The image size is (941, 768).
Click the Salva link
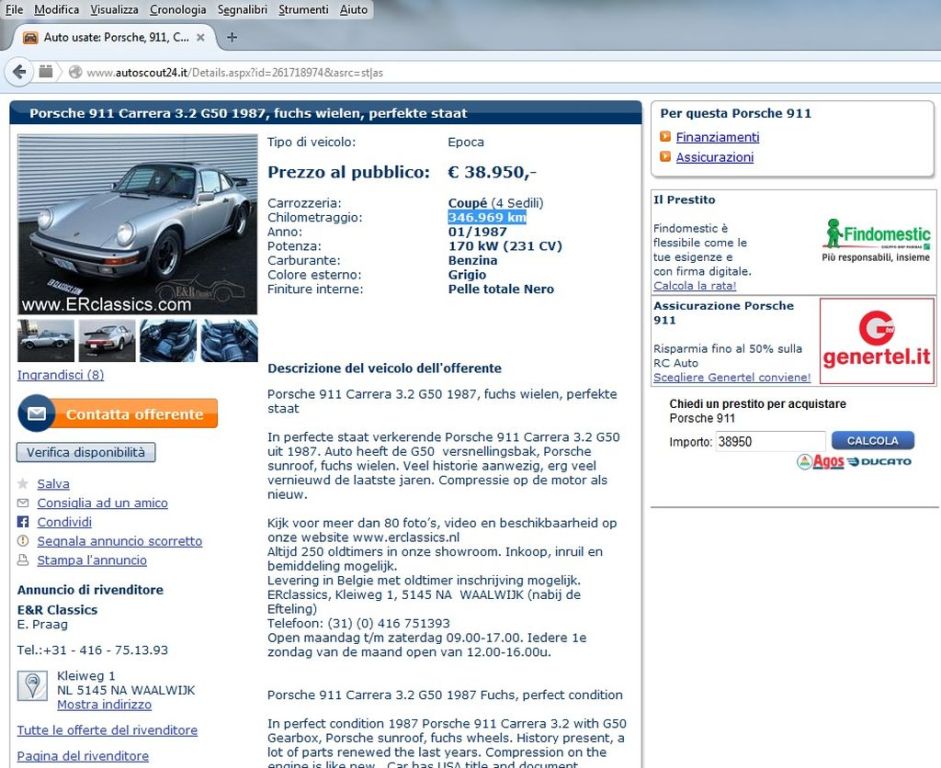click(x=53, y=484)
